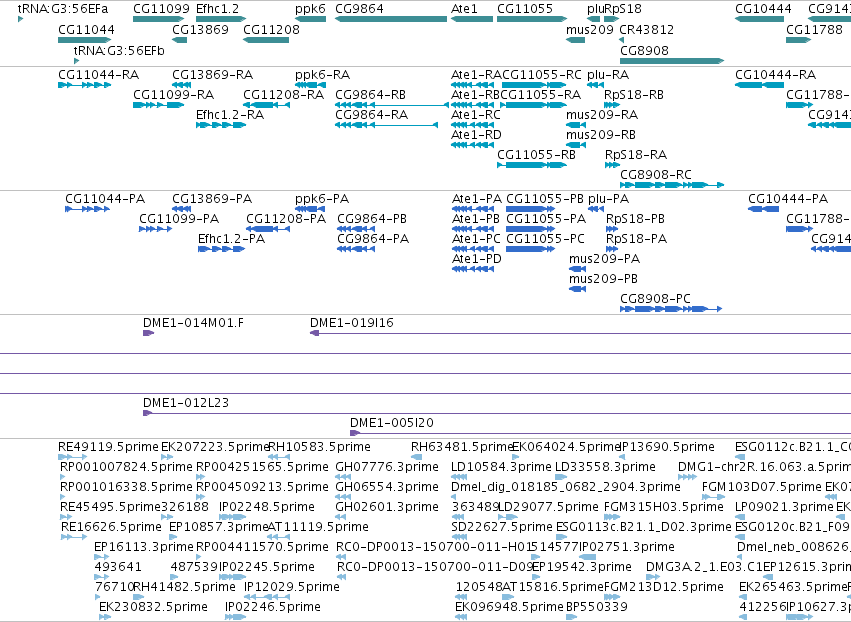Open the ppk6-RA transcript label
The width and height of the screenshot is (851, 622).
point(322,74)
